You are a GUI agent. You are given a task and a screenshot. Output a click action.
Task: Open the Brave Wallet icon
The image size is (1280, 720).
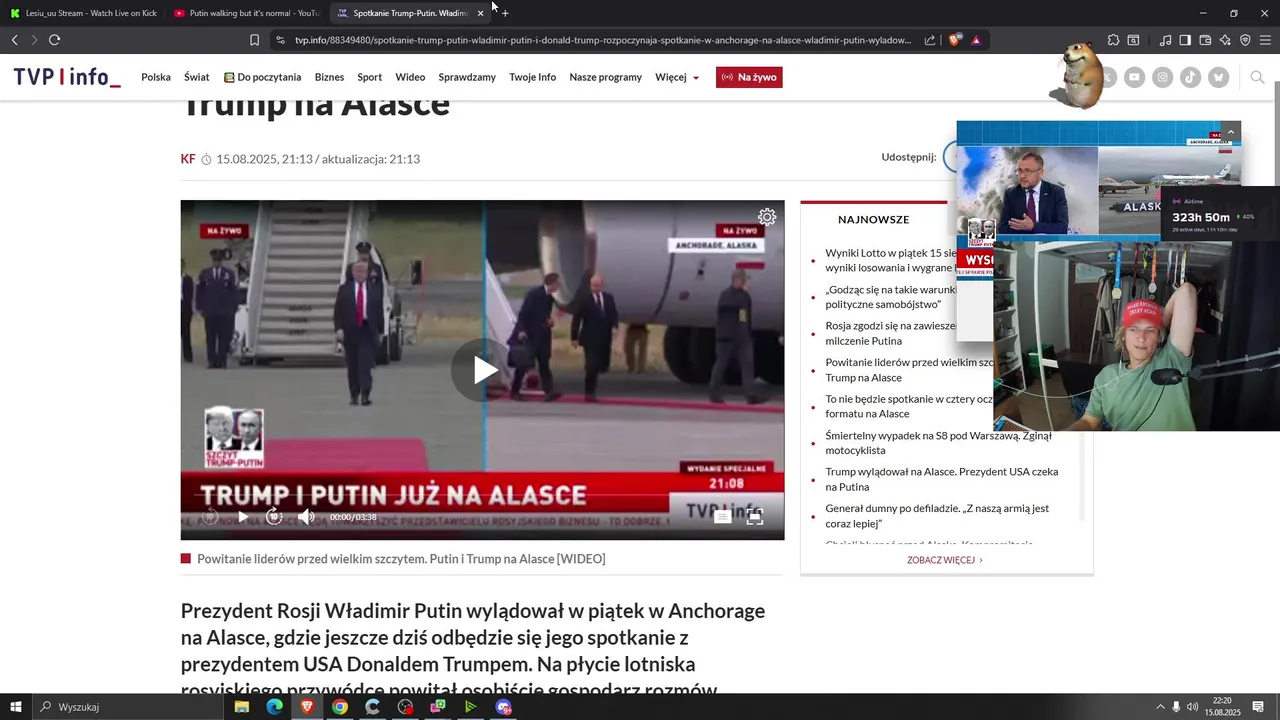tap(1205, 40)
